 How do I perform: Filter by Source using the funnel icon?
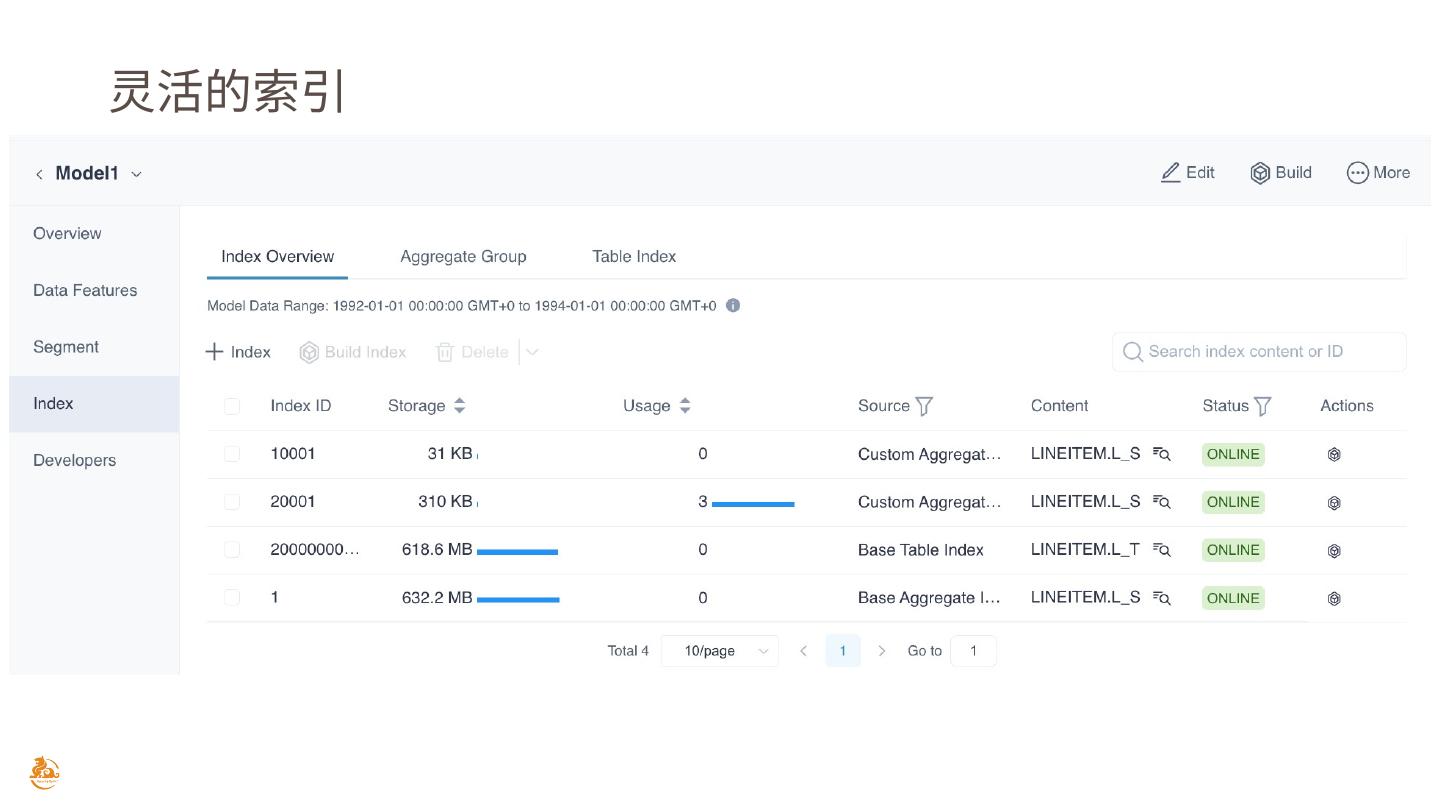tap(924, 406)
